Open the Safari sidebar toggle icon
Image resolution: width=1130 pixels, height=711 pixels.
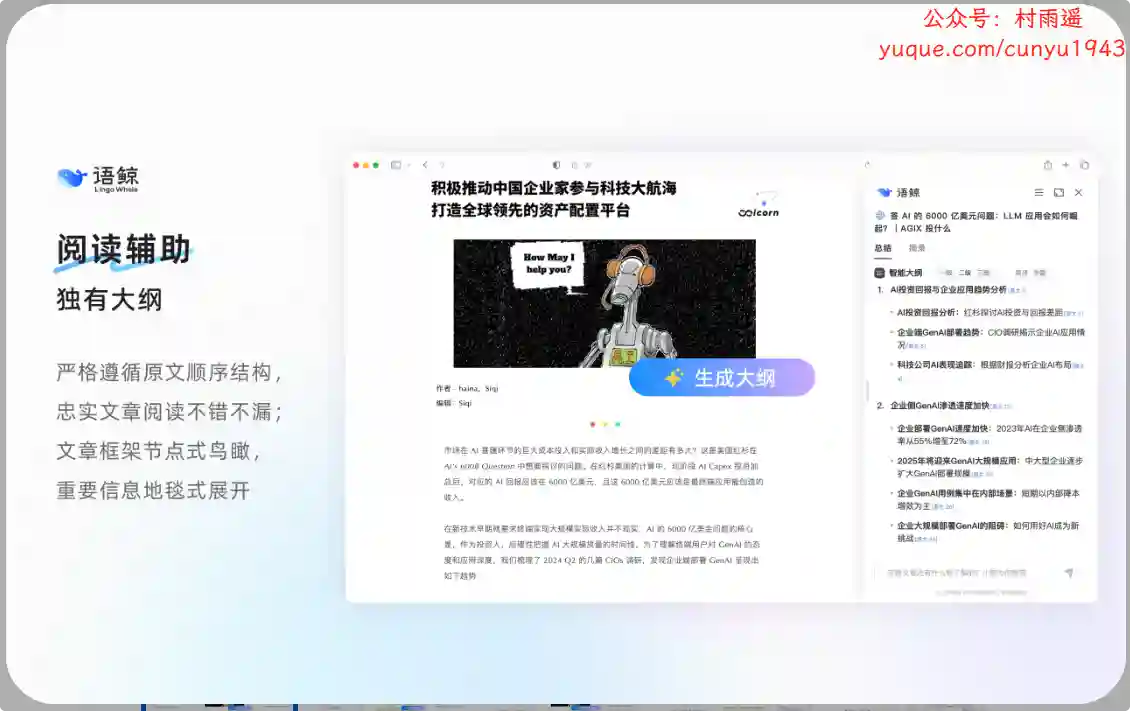(396, 165)
